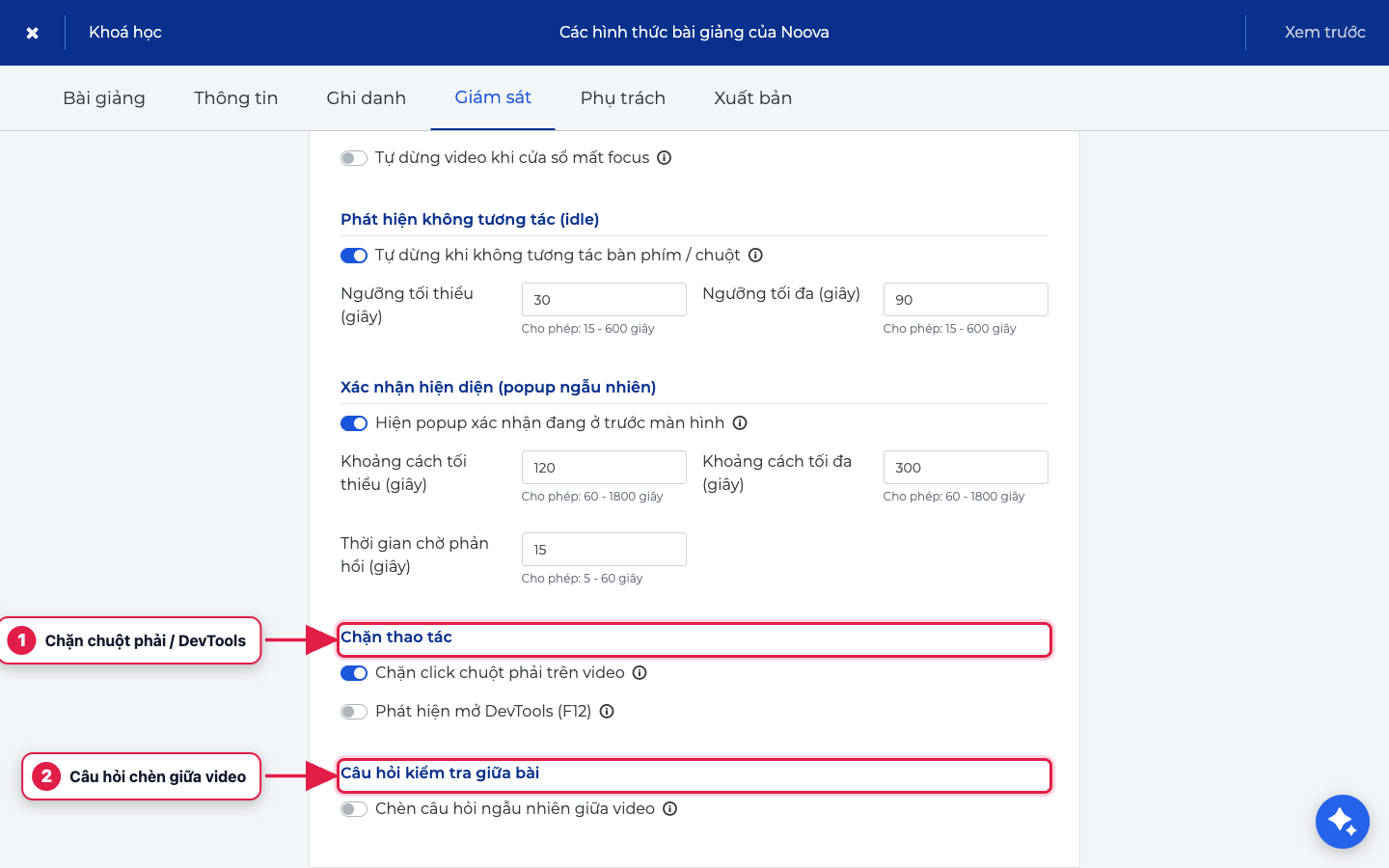Turn off the presence confirmation popup toggle
Screen dimensions: 1389x868
354,423
